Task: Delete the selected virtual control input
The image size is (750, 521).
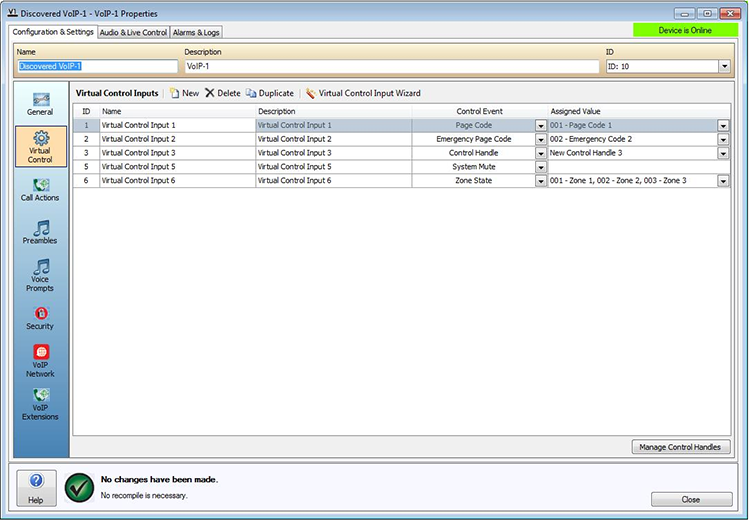Action: pyautogui.click(x=223, y=93)
